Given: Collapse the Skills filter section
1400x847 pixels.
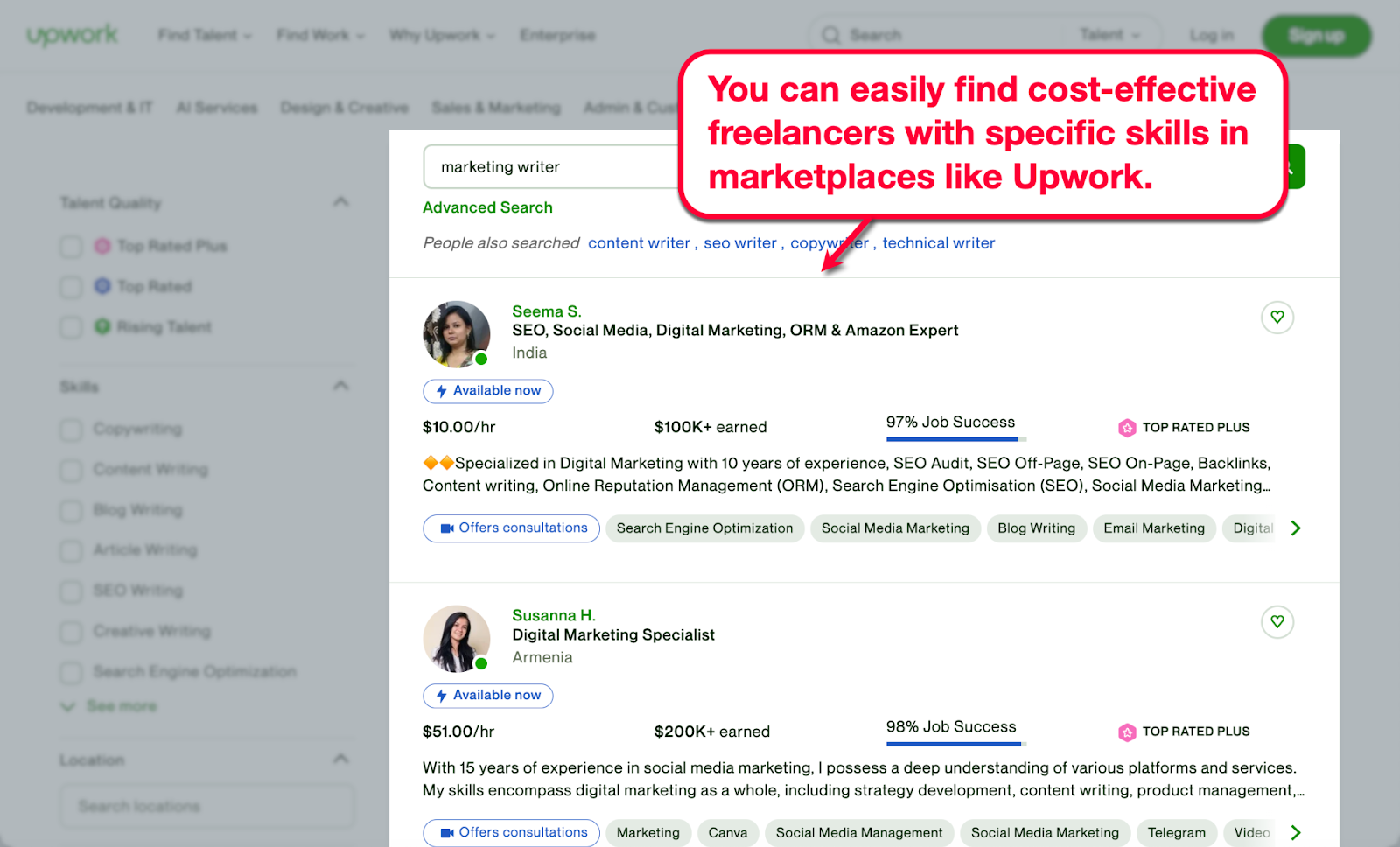Looking at the screenshot, I should [x=340, y=386].
